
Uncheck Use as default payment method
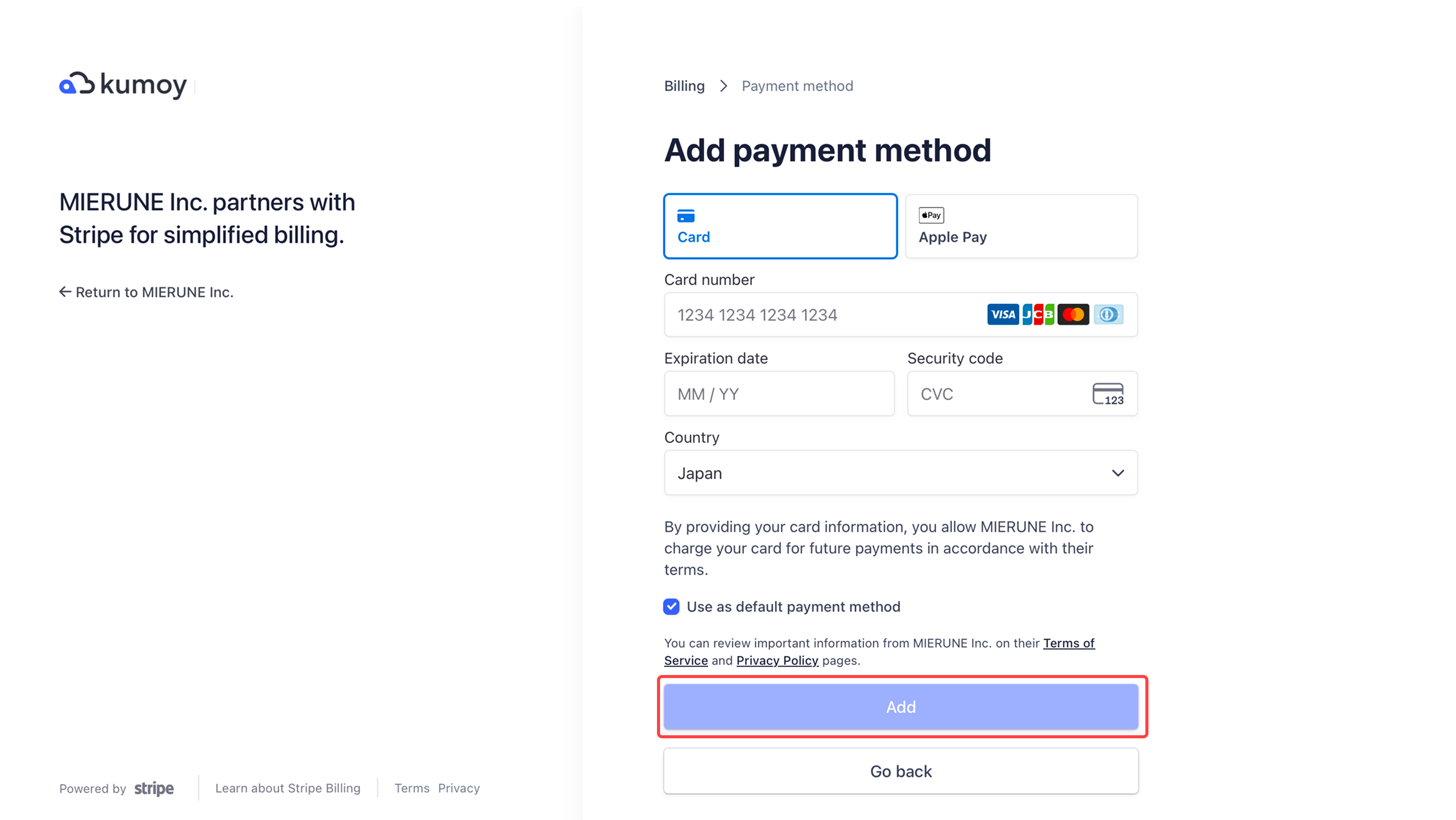[x=671, y=607]
